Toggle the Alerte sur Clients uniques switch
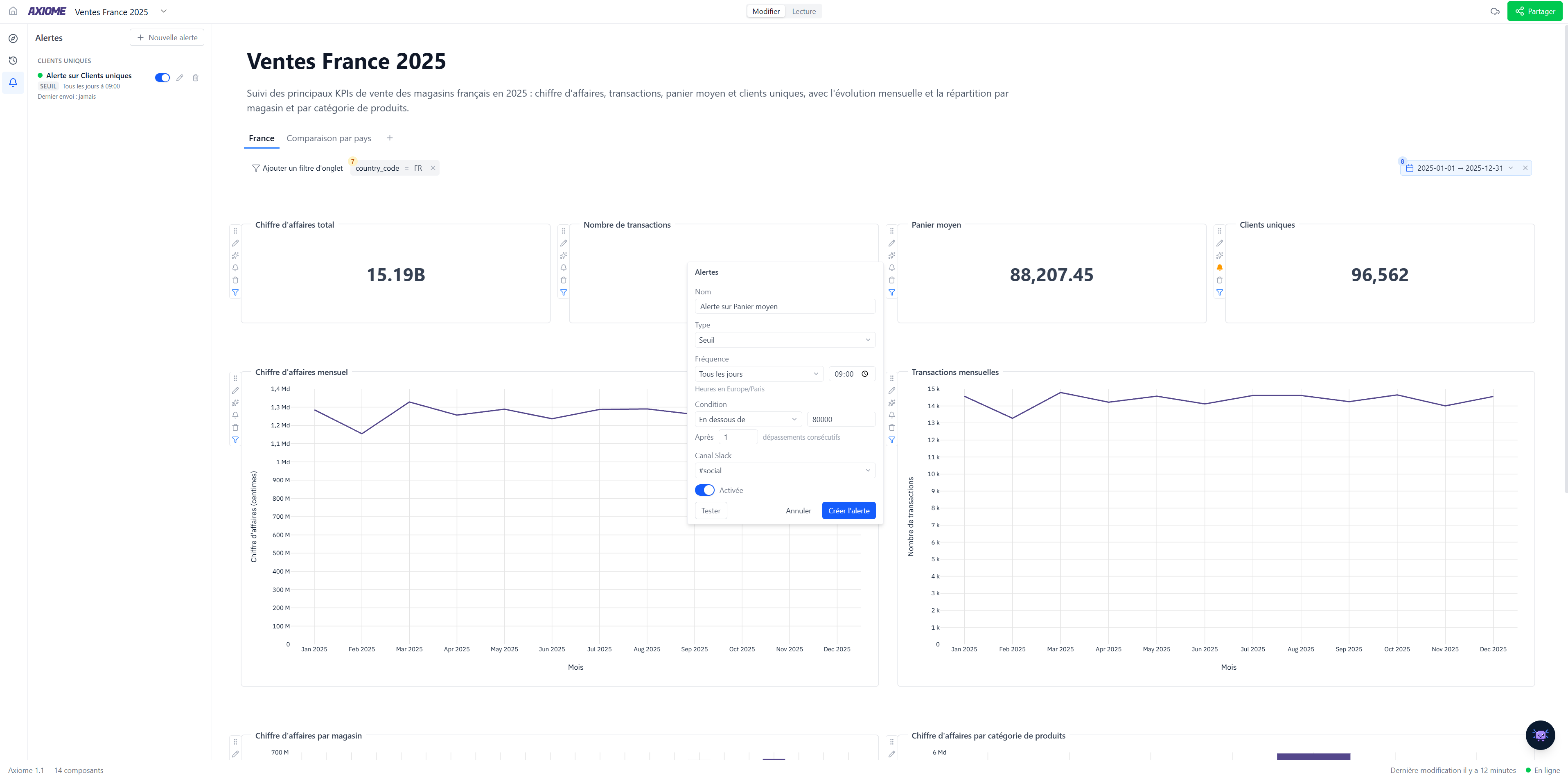The image size is (1568, 777). click(162, 77)
